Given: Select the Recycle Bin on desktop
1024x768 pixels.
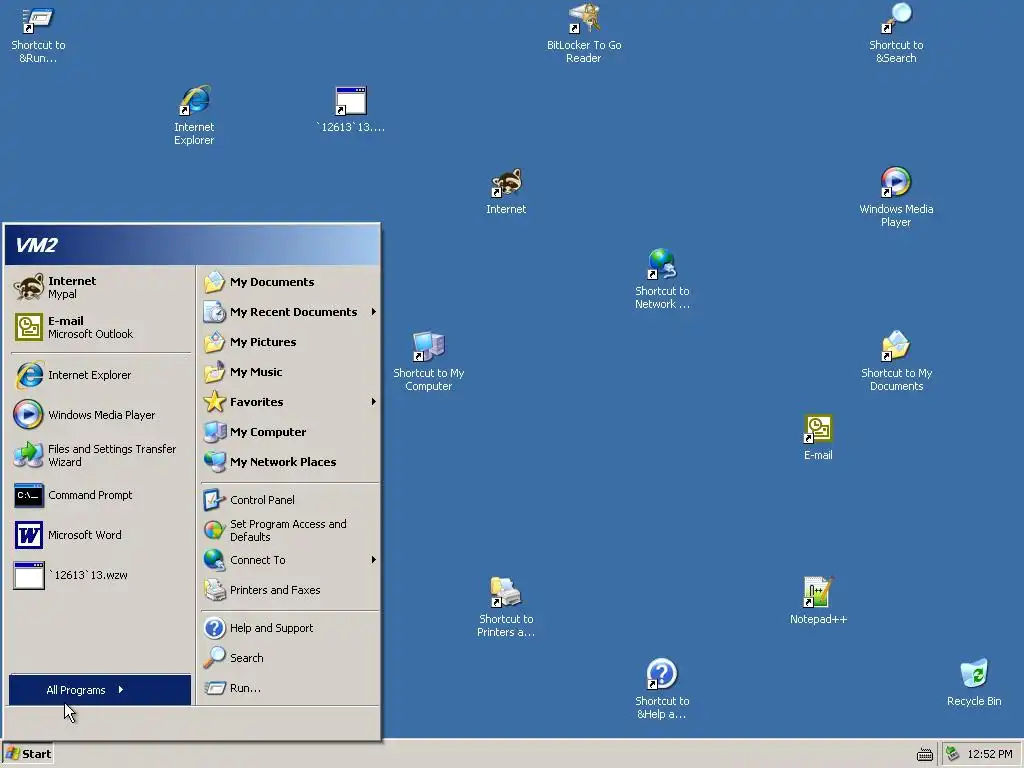Looking at the screenshot, I should tap(974, 682).
